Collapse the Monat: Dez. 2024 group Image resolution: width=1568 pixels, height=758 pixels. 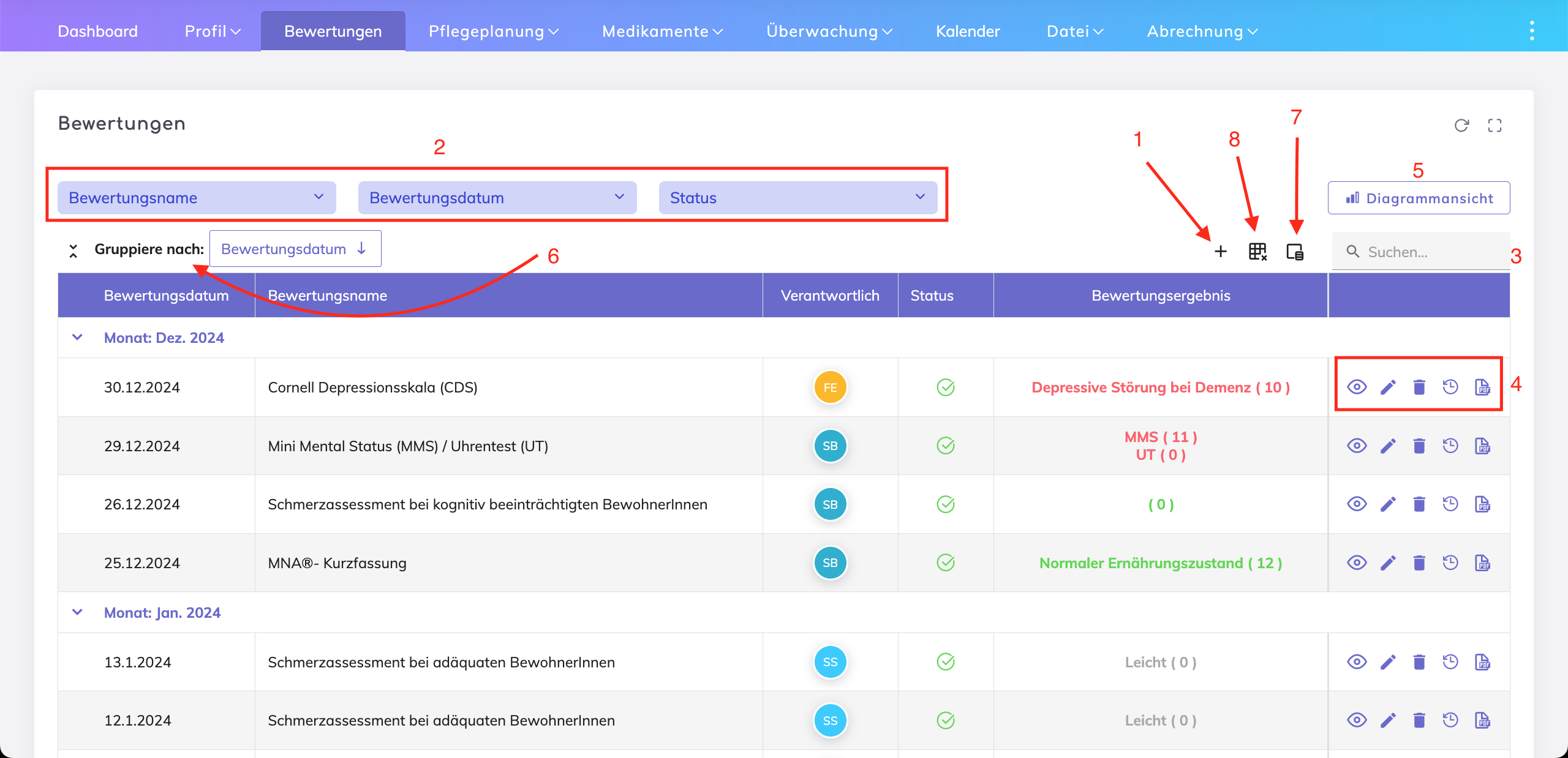tap(77, 337)
